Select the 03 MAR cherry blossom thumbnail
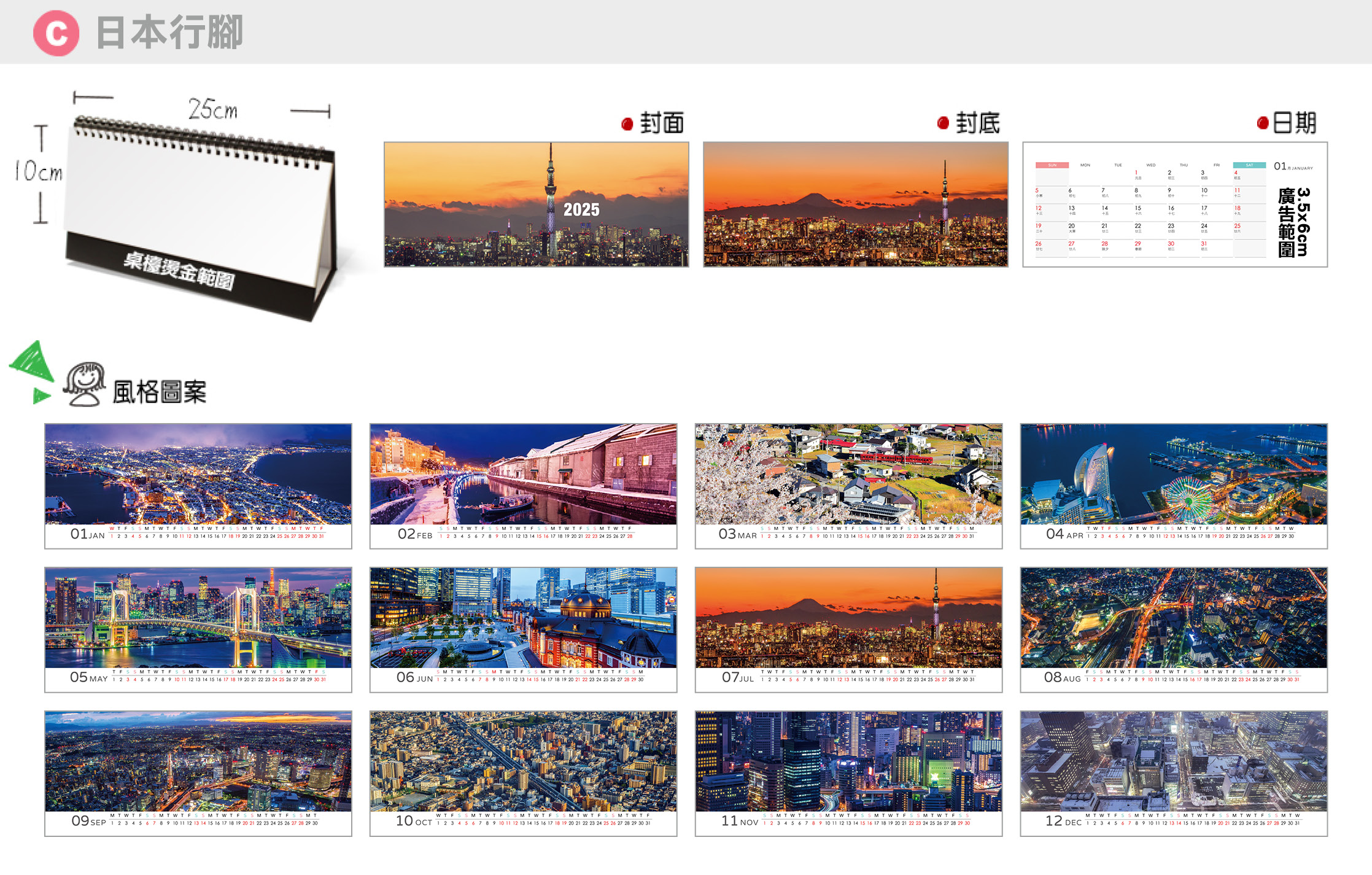Viewport: 1372px width, 875px height. [x=848, y=474]
